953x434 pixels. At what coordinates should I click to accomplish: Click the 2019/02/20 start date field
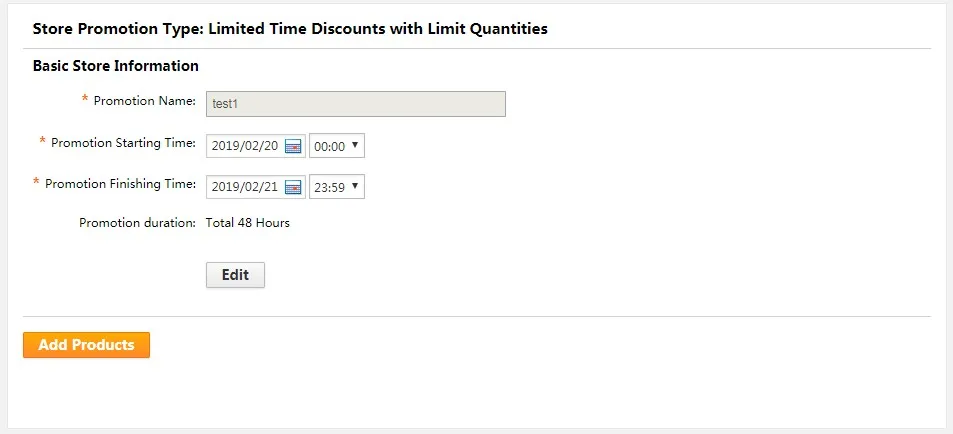tap(246, 146)
